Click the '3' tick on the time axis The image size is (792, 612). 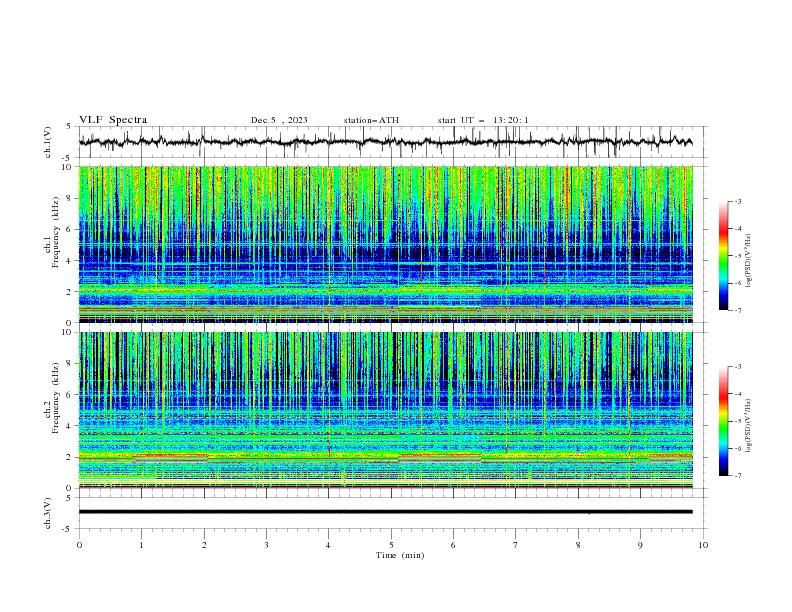click(266, 545)
